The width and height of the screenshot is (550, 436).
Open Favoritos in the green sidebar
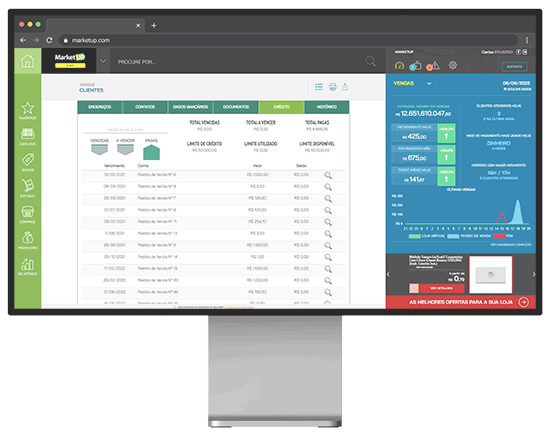[28, 110]
